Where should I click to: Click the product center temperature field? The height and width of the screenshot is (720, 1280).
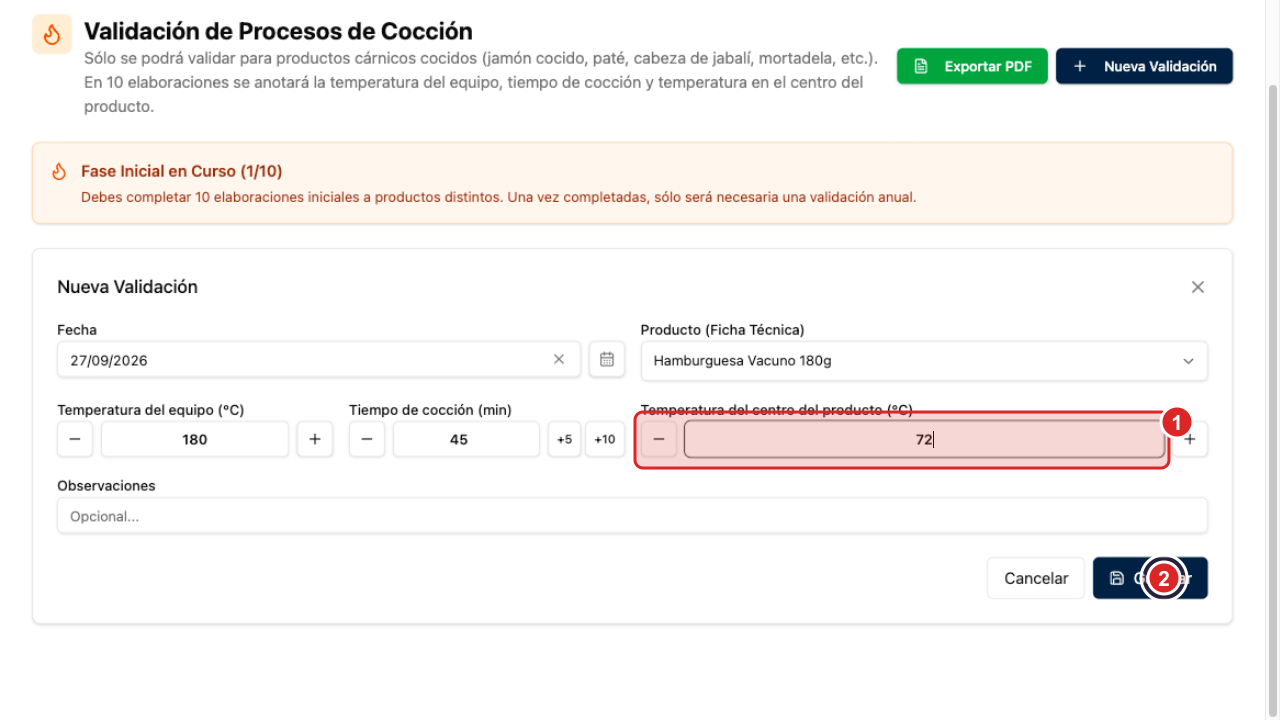coord(924,439)
